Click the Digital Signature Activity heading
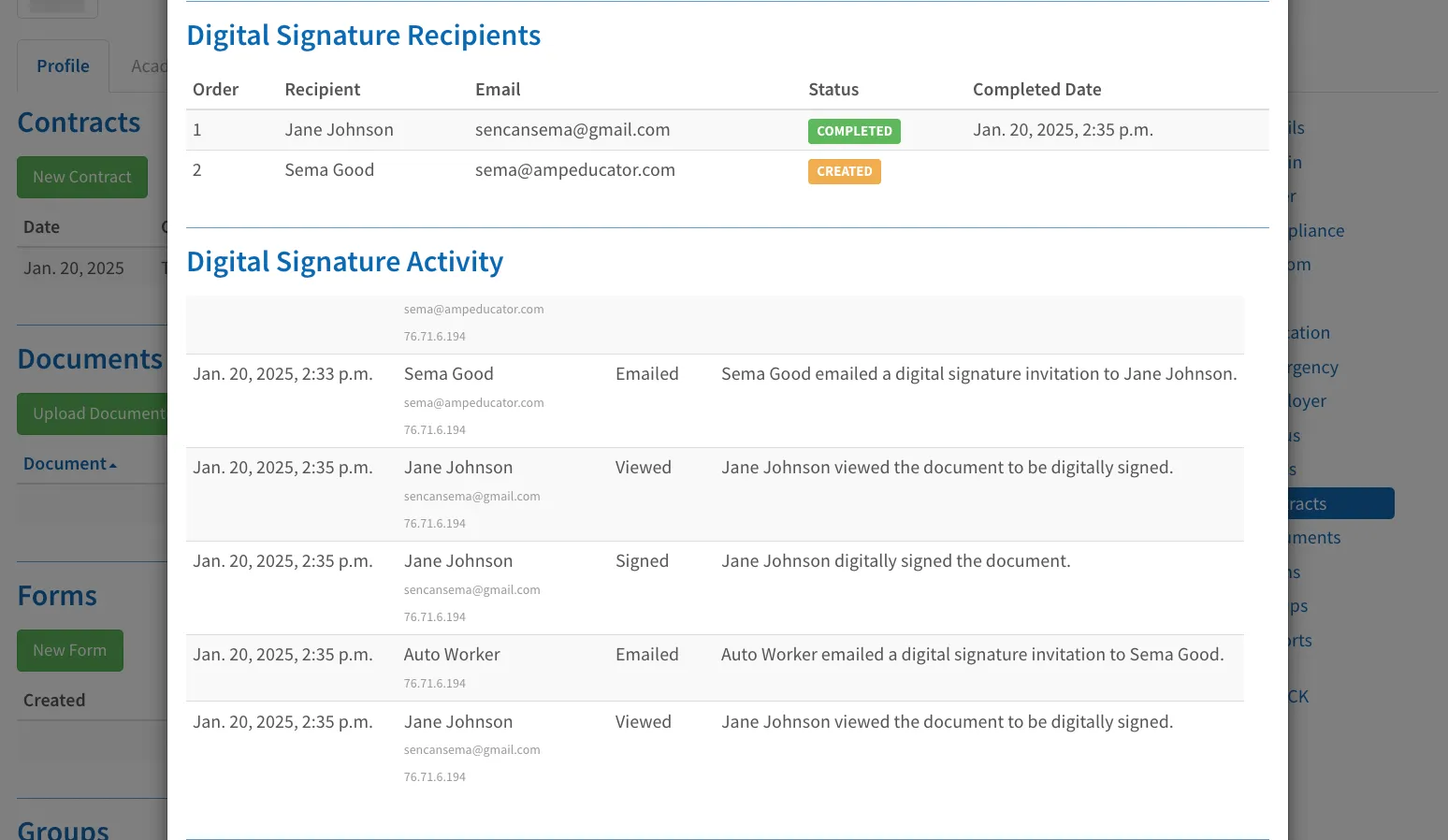Viewport: 1448px width, 840px height. pyautogui.click(x=345, y=262)
